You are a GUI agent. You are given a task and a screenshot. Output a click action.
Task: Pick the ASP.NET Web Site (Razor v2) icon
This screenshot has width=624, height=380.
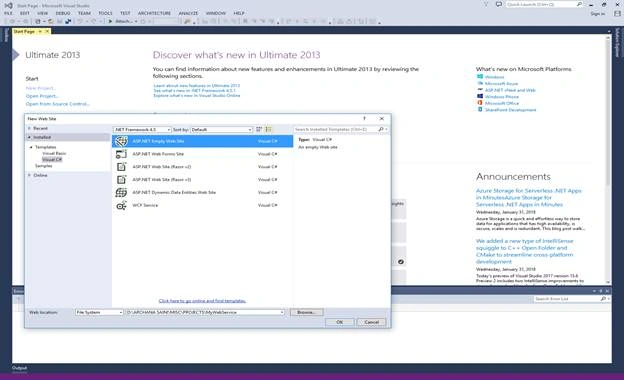(121, 167)
